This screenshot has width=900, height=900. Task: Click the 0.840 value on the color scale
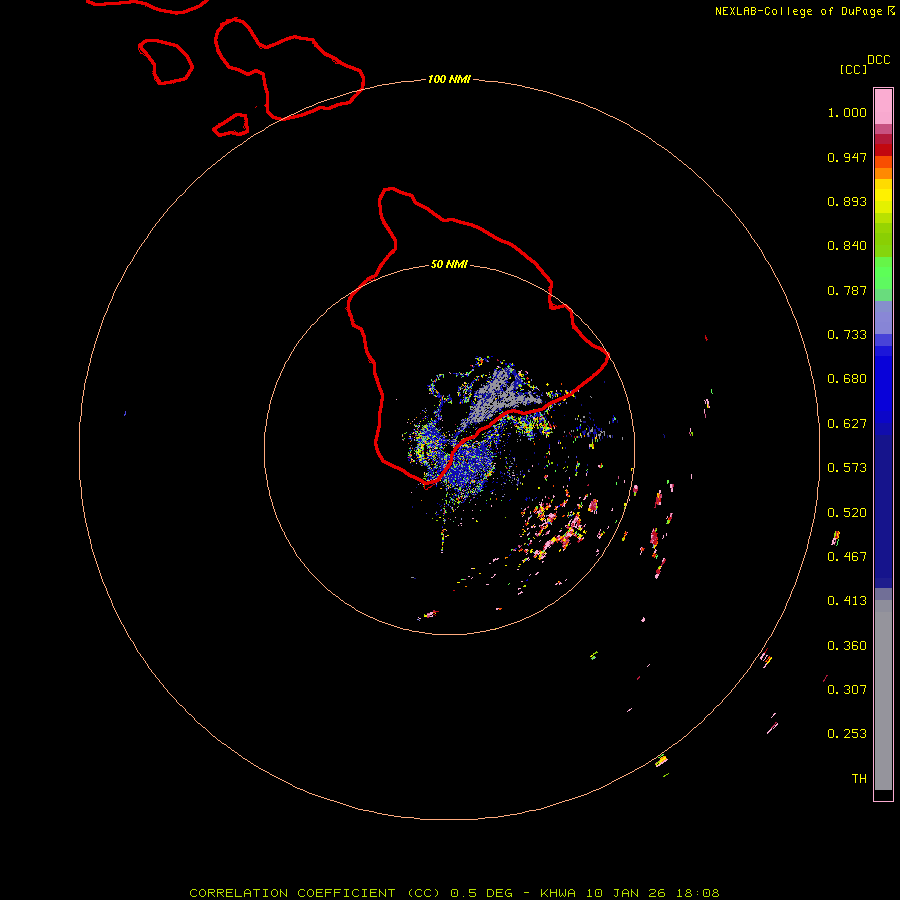tap(847, 246)
